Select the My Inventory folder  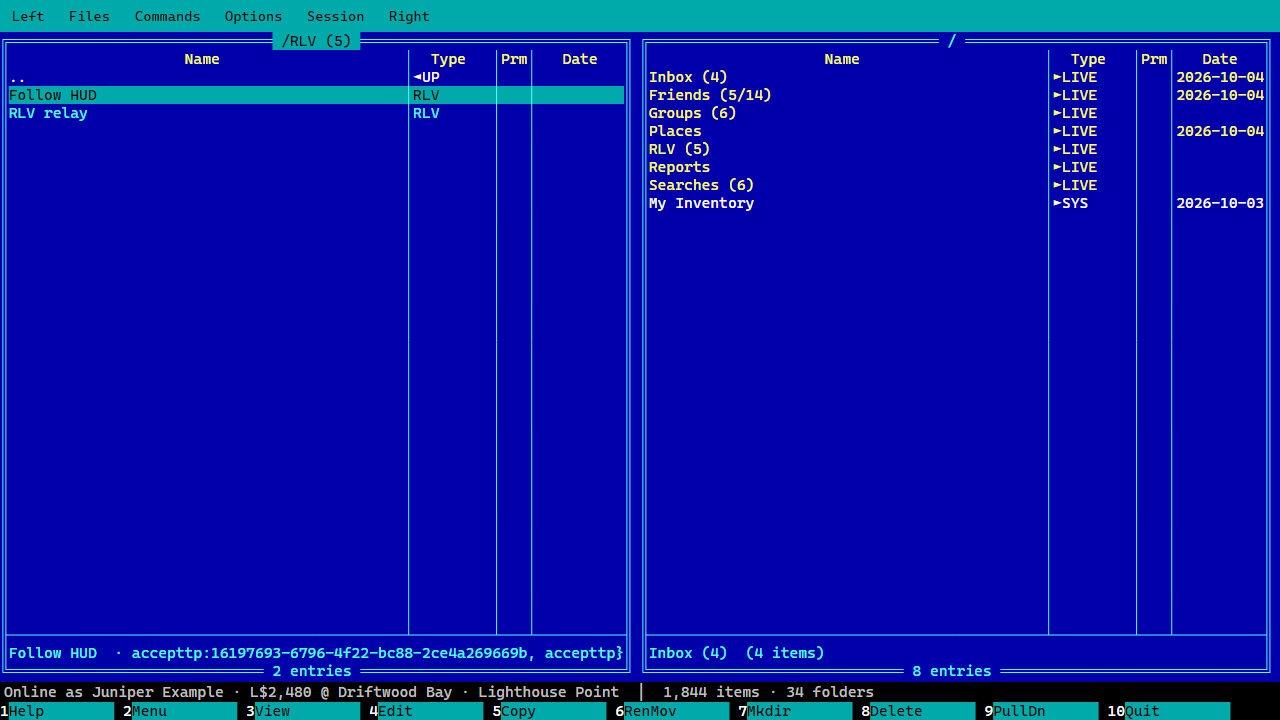click(956, 203)
